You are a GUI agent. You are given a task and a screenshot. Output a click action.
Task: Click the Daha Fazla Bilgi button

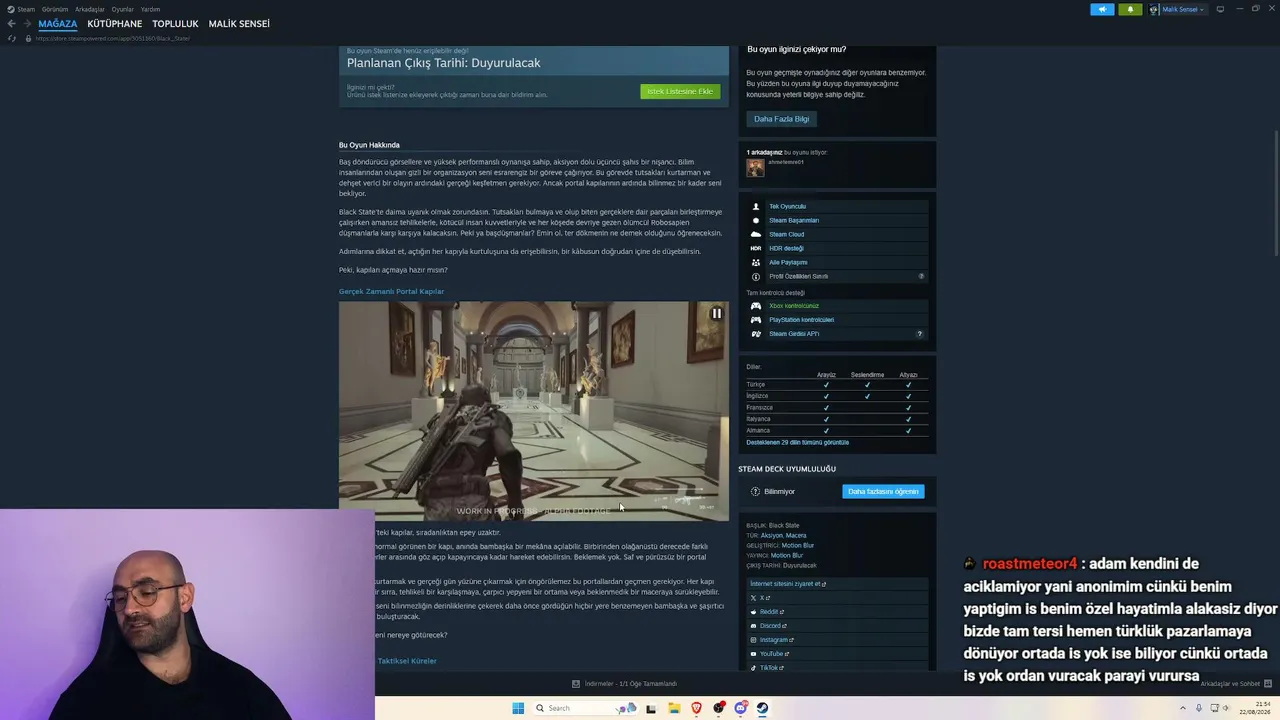click(781, 119)
